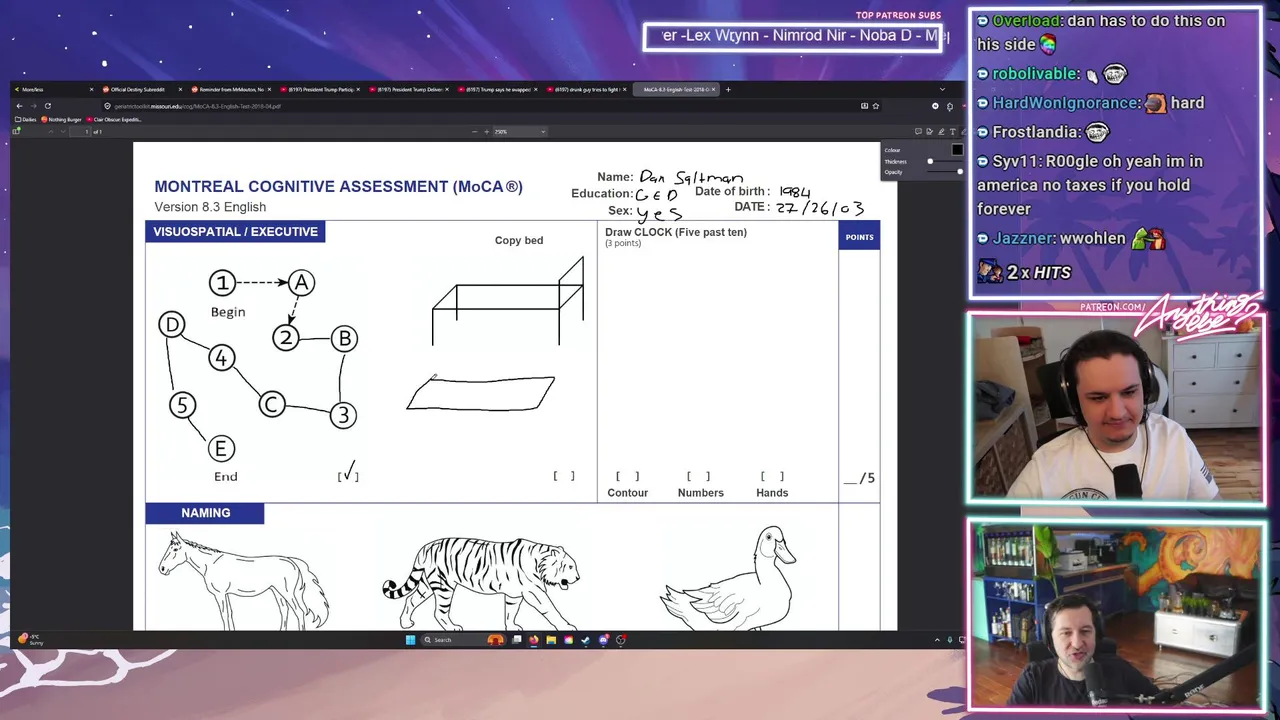Select the Add signature or image tool
The height and width of the screenshot is (720, 1280).
(x=930, y=131)
